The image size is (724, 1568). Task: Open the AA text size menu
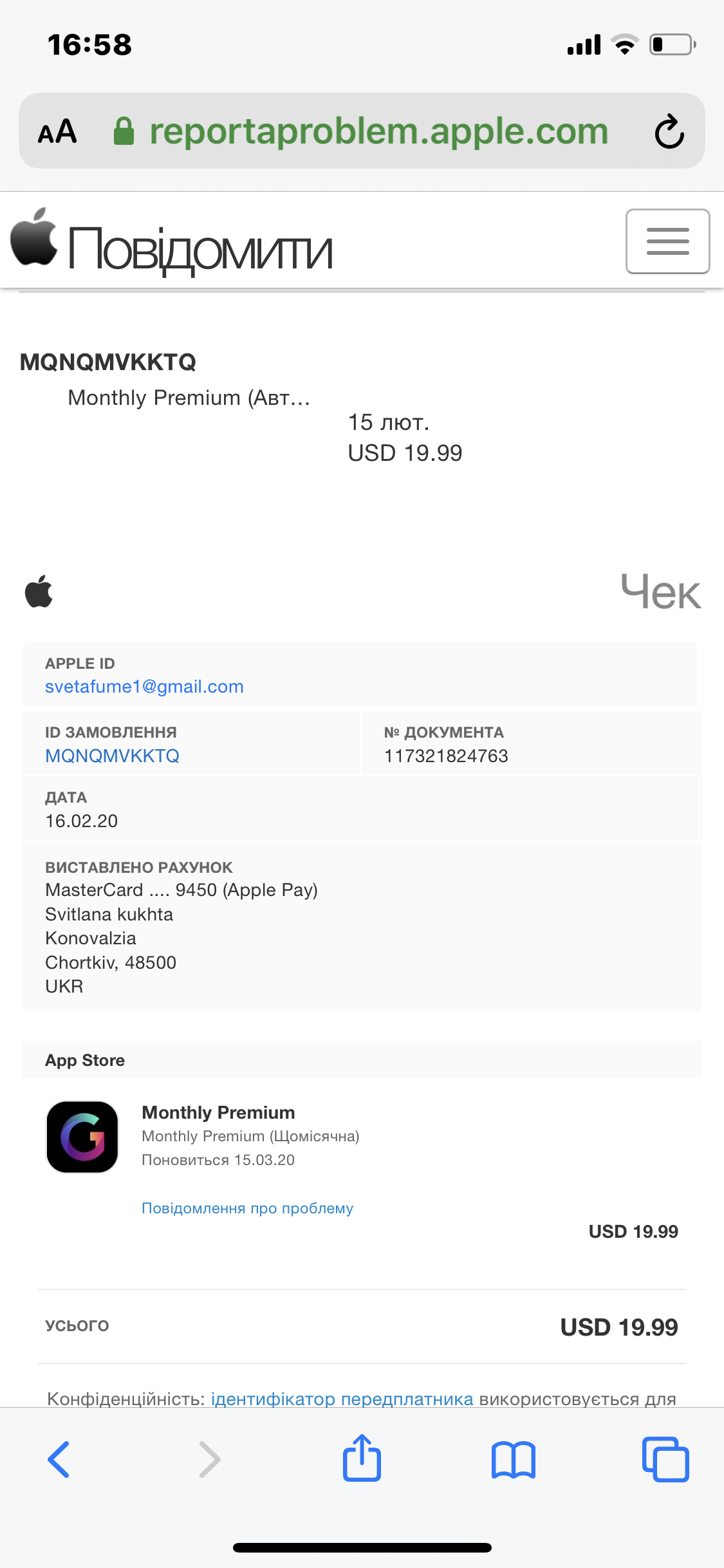point(57,132)
